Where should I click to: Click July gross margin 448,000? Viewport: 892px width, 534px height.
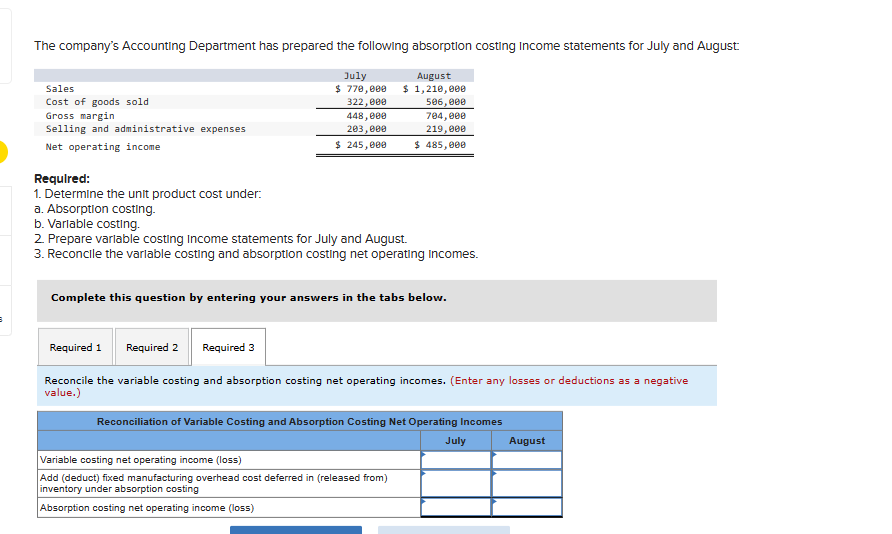coord(366,115)
